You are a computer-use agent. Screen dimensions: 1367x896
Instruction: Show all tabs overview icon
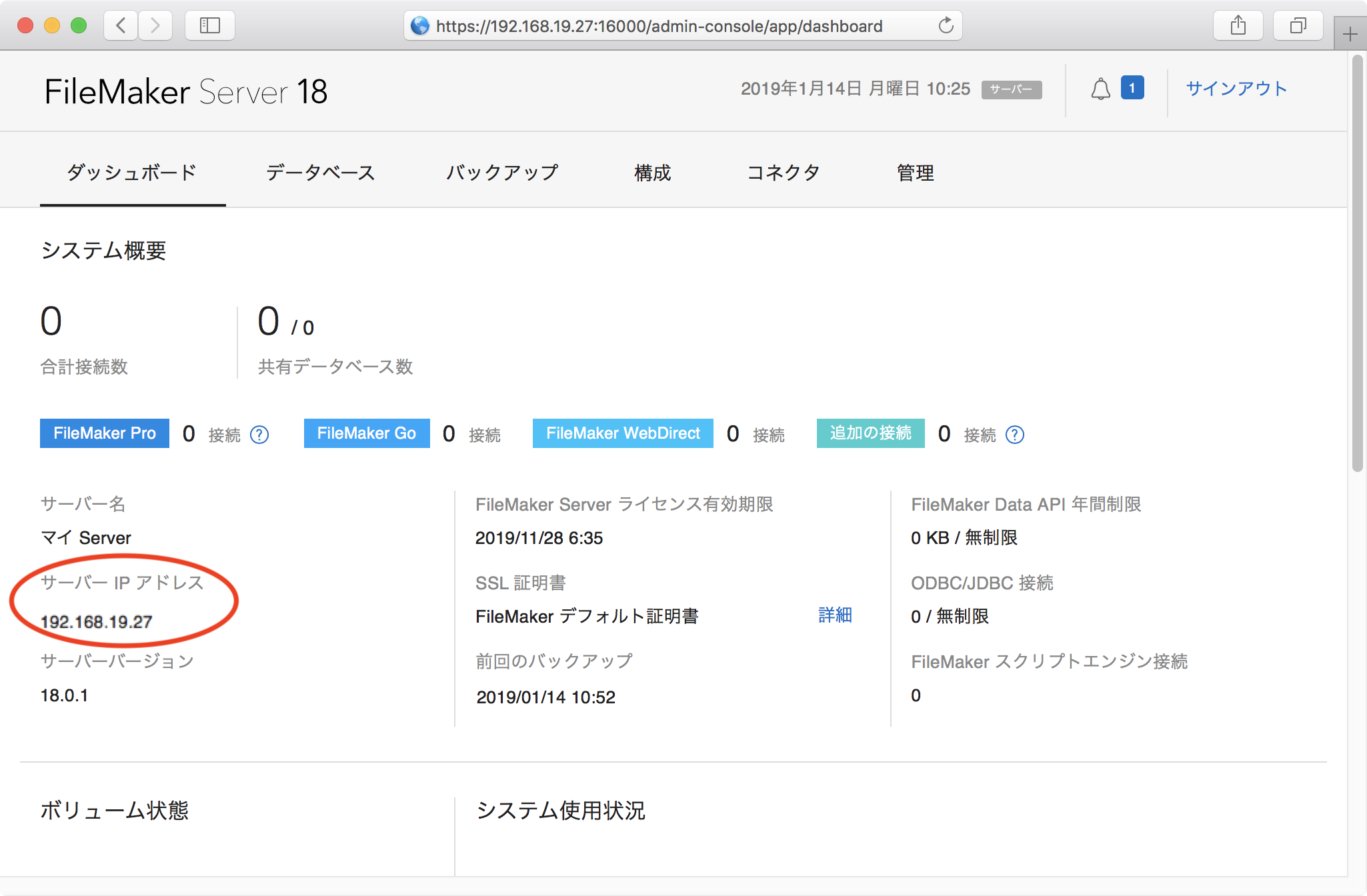pos(1298,25)
